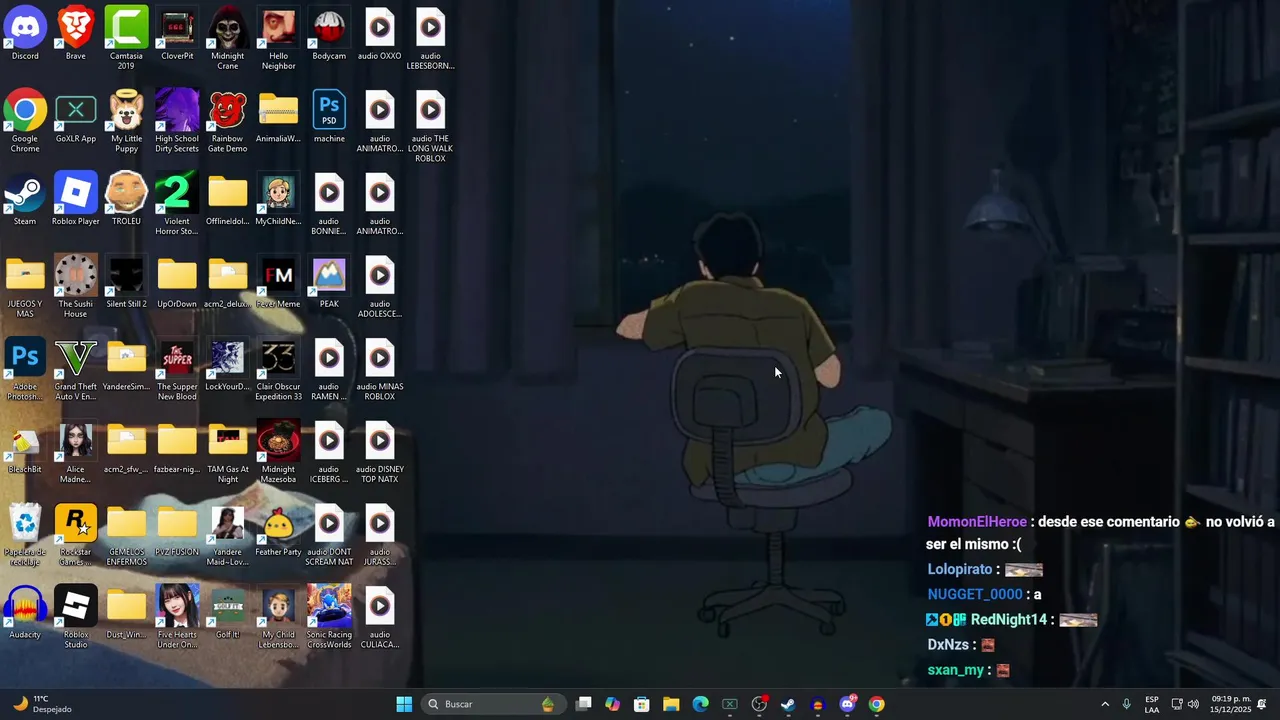
Task: Open Microsoft Store from the taskbar
Action: point(642,704)
